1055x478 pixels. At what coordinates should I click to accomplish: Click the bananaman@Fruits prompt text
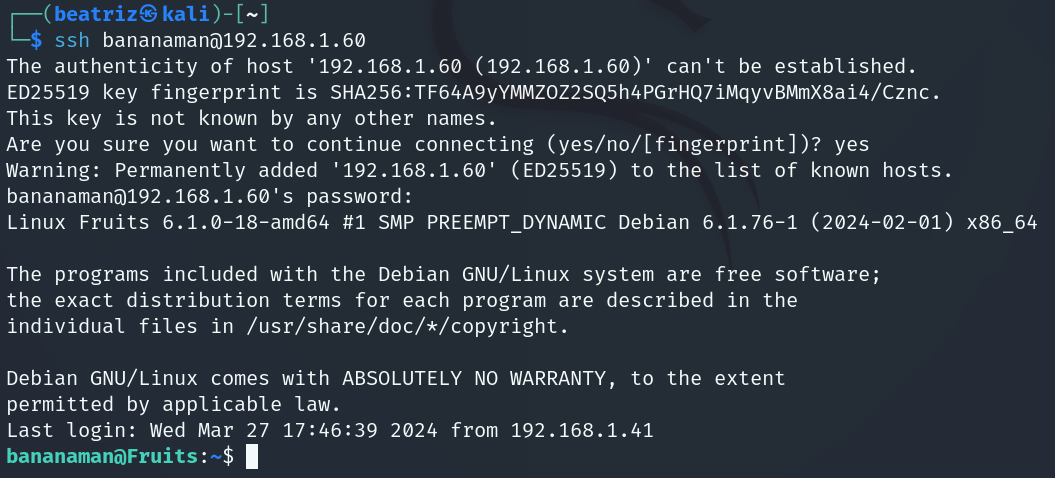[102, 456]
